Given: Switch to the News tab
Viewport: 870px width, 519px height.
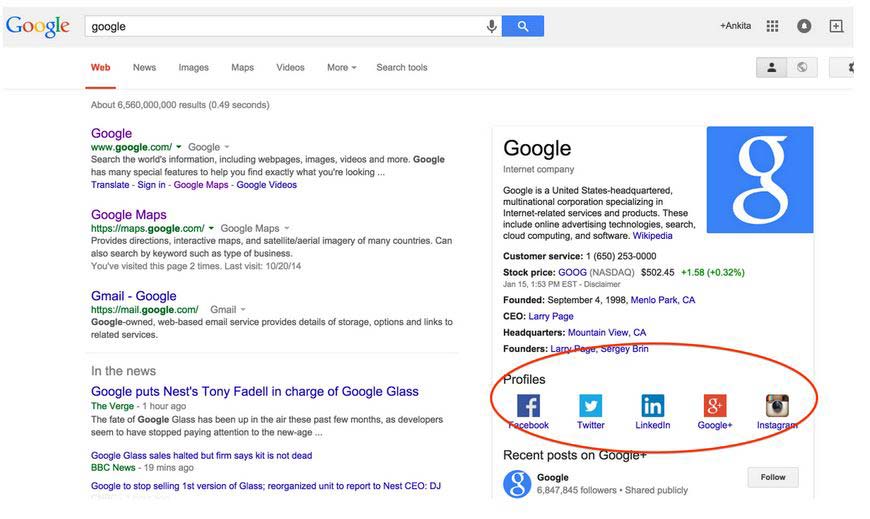Looking at the screenshot, I should tap(144, 68).
